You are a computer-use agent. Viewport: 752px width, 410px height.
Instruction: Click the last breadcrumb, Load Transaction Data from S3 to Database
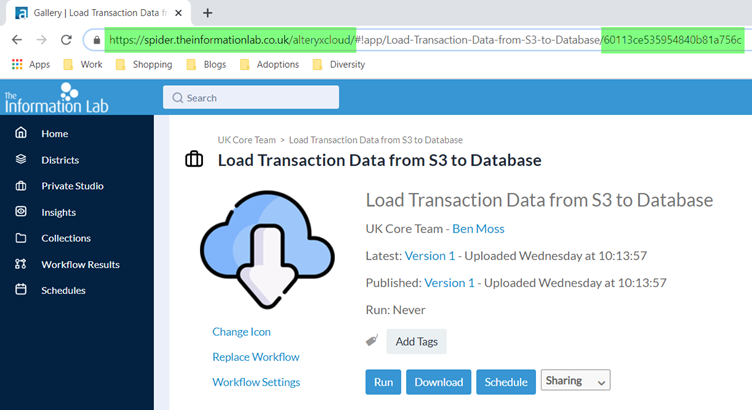(376, 140)
